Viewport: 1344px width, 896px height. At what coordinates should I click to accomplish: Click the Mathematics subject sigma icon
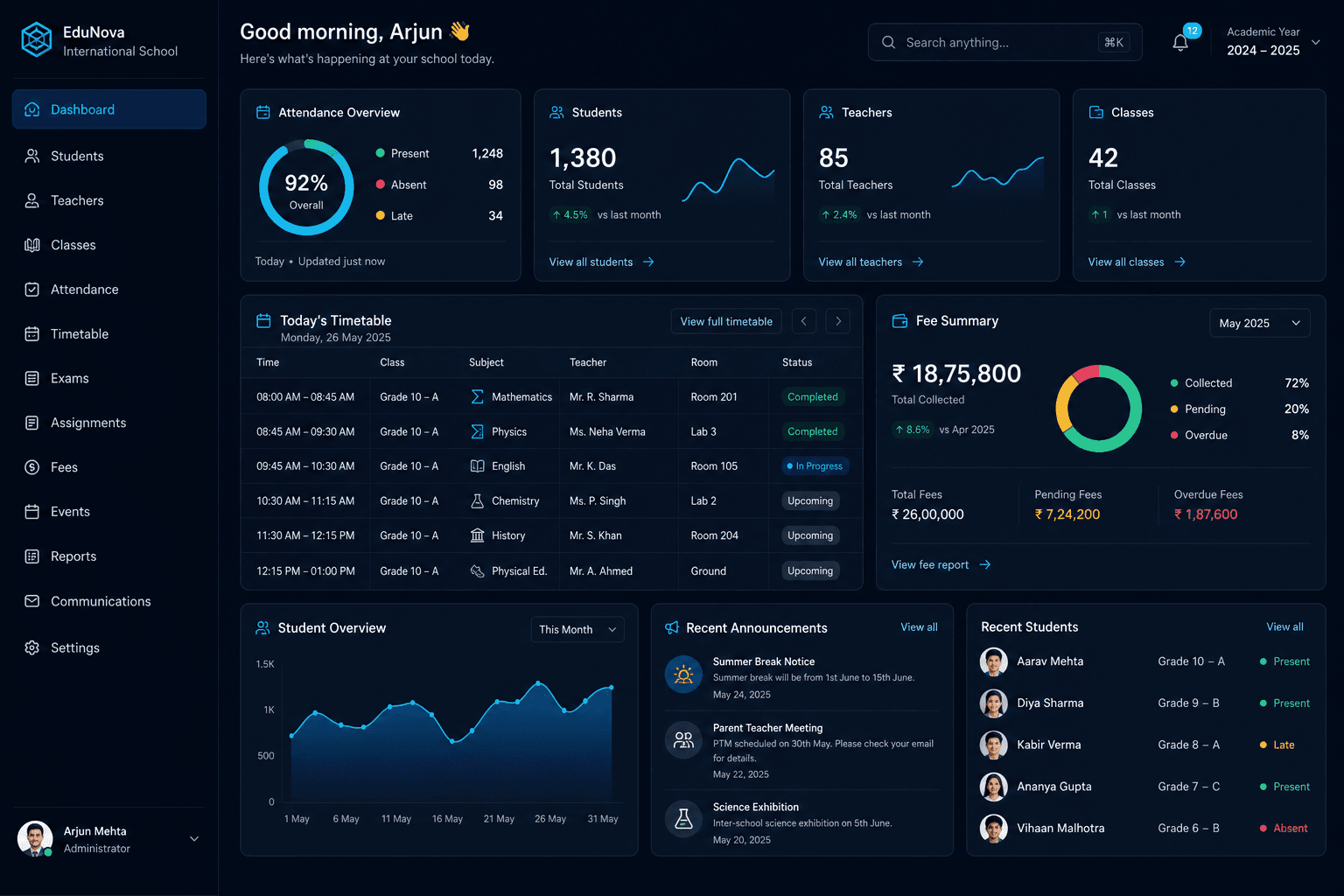(477, 396)
